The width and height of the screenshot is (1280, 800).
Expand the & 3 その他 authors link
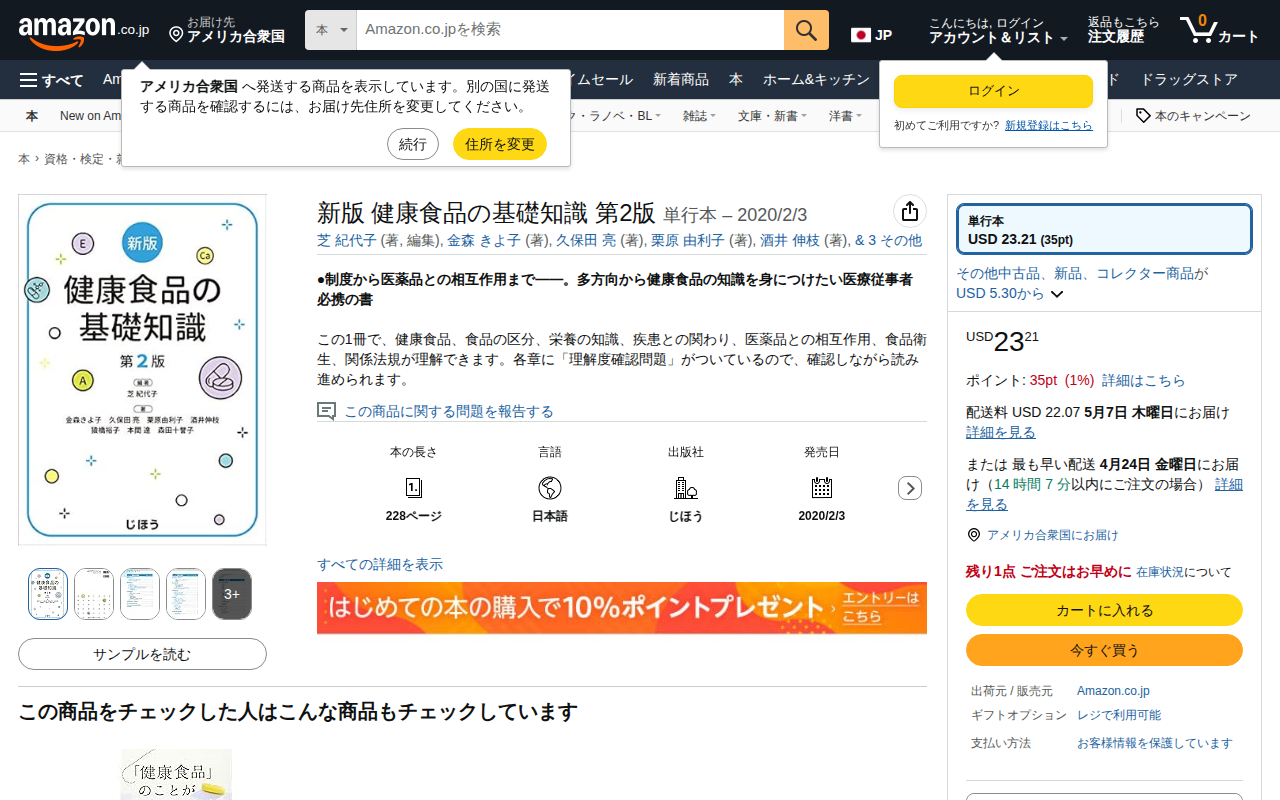(x=888, y=240)
